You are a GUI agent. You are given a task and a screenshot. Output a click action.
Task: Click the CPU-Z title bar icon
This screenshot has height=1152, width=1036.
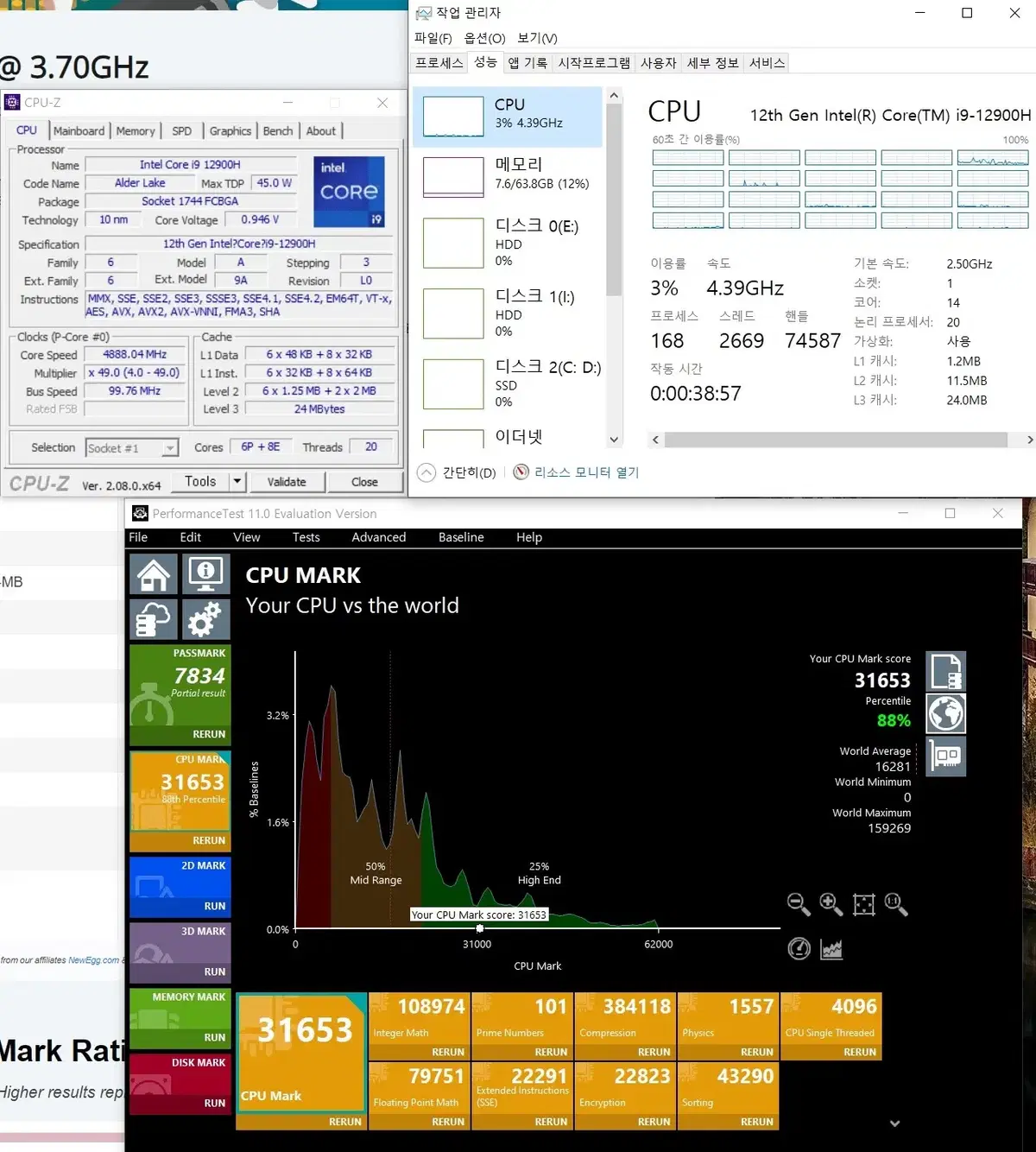click(x=12, y=103)
